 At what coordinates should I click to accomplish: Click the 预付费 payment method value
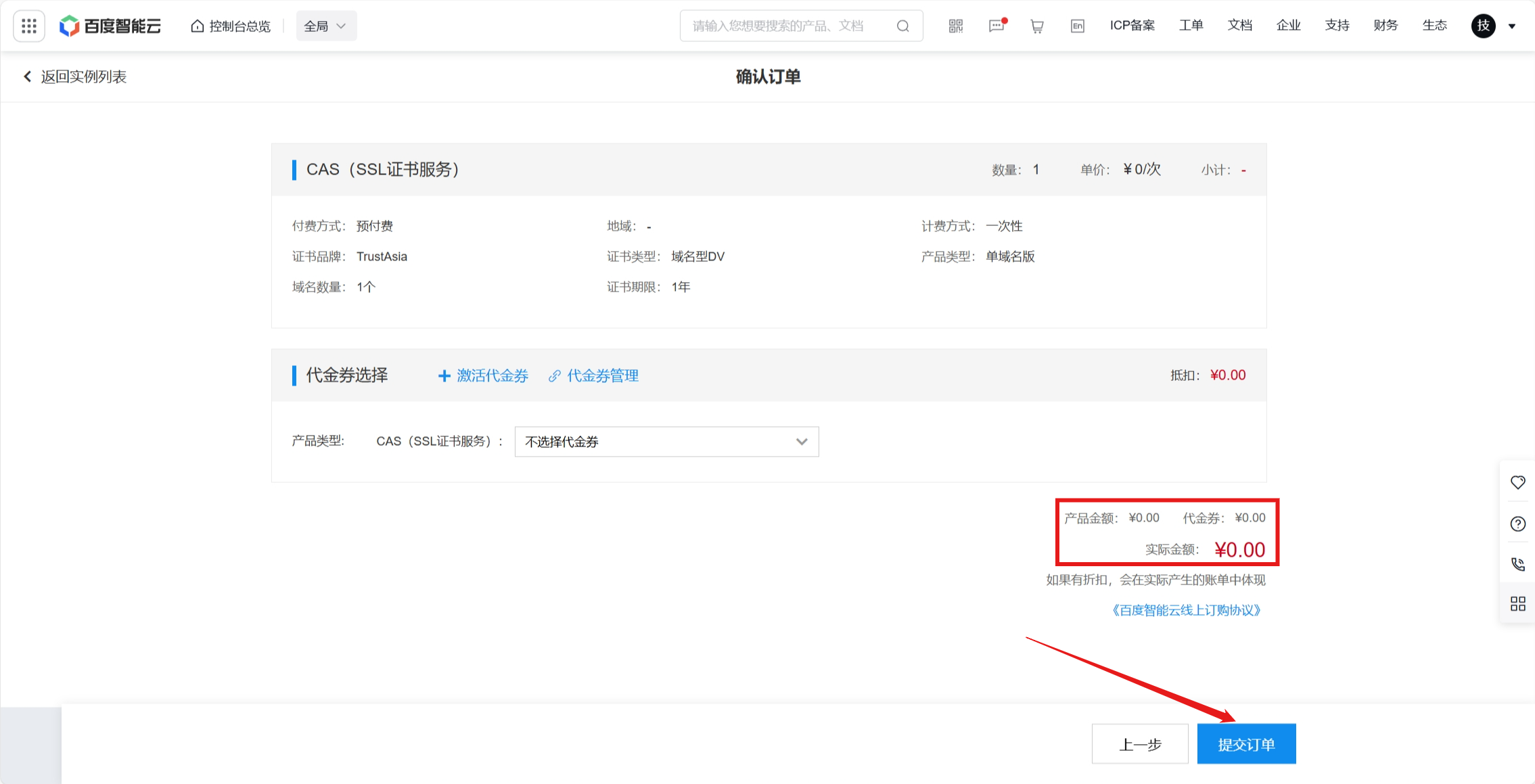coord(374,226)
